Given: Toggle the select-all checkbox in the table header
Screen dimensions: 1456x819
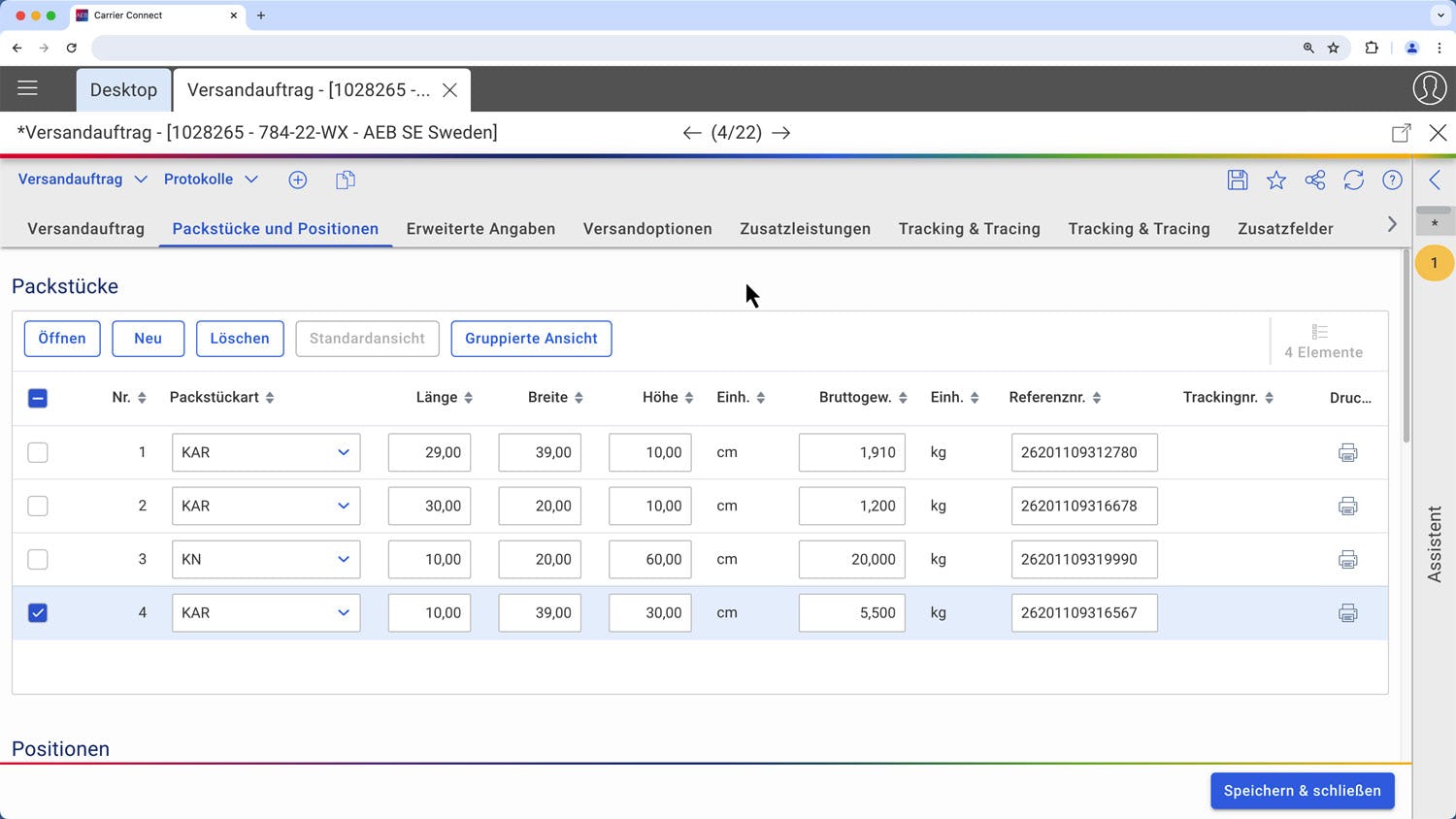Looking at the screenshot, I should point(38,398).
